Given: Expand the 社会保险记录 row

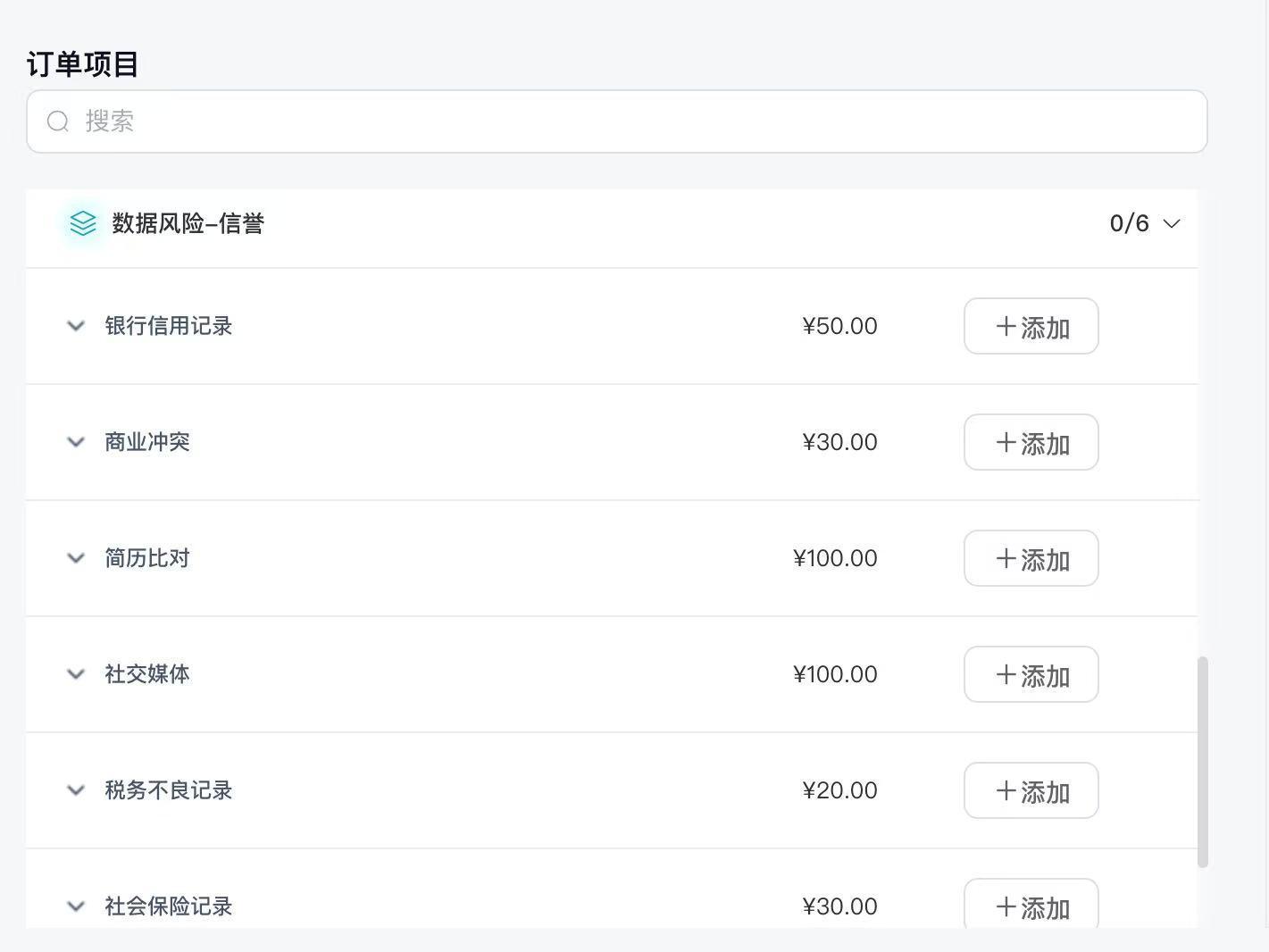Looking at the screenshot, I should [76, 906].
